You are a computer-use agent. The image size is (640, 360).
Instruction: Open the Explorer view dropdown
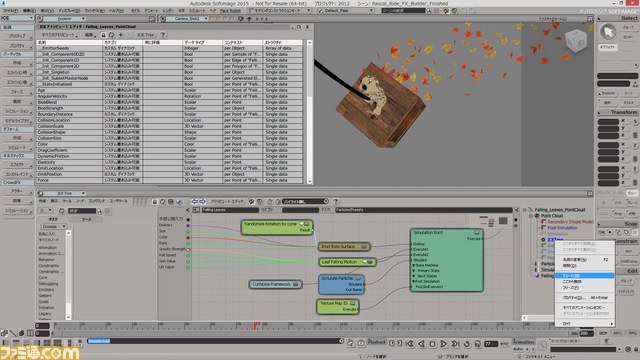pyautogui.click(x=64, y=19)
